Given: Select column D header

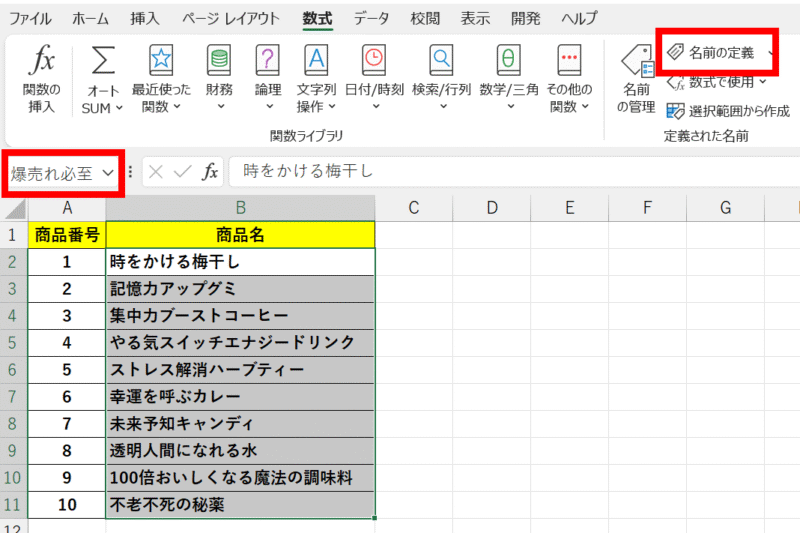Looking at the screenshot, I should click(x=492, y=208).
